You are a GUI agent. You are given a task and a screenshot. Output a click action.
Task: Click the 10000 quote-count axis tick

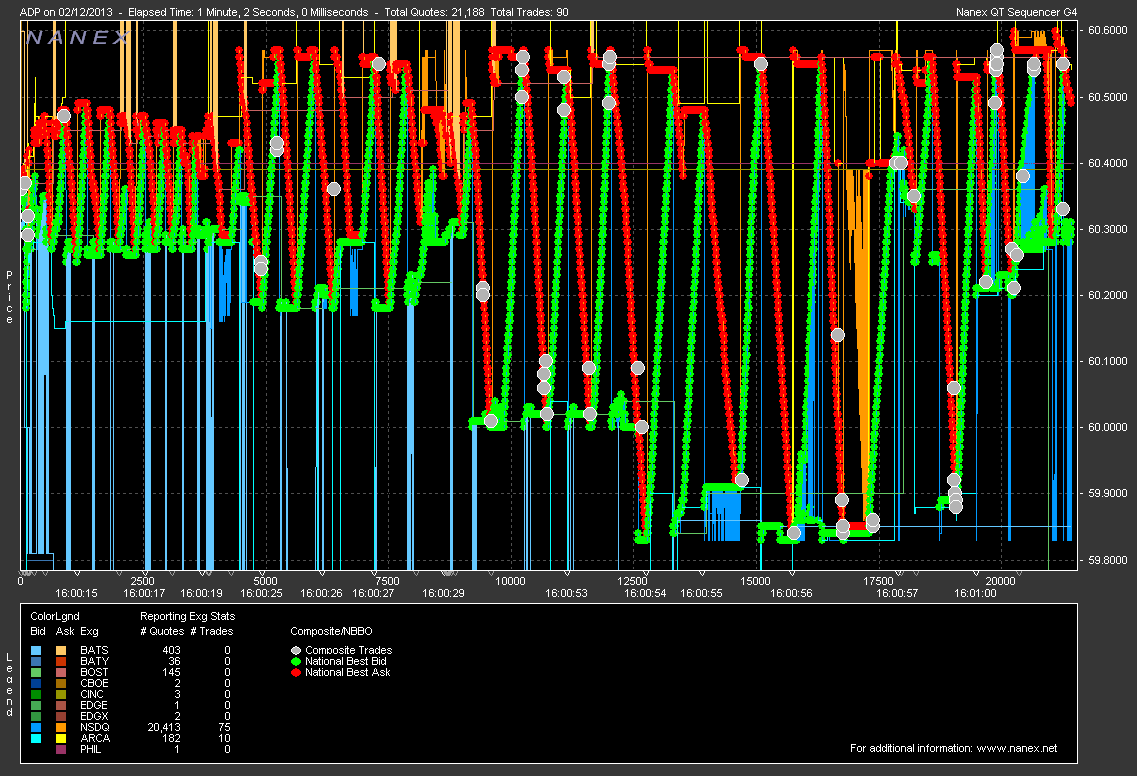510,581
